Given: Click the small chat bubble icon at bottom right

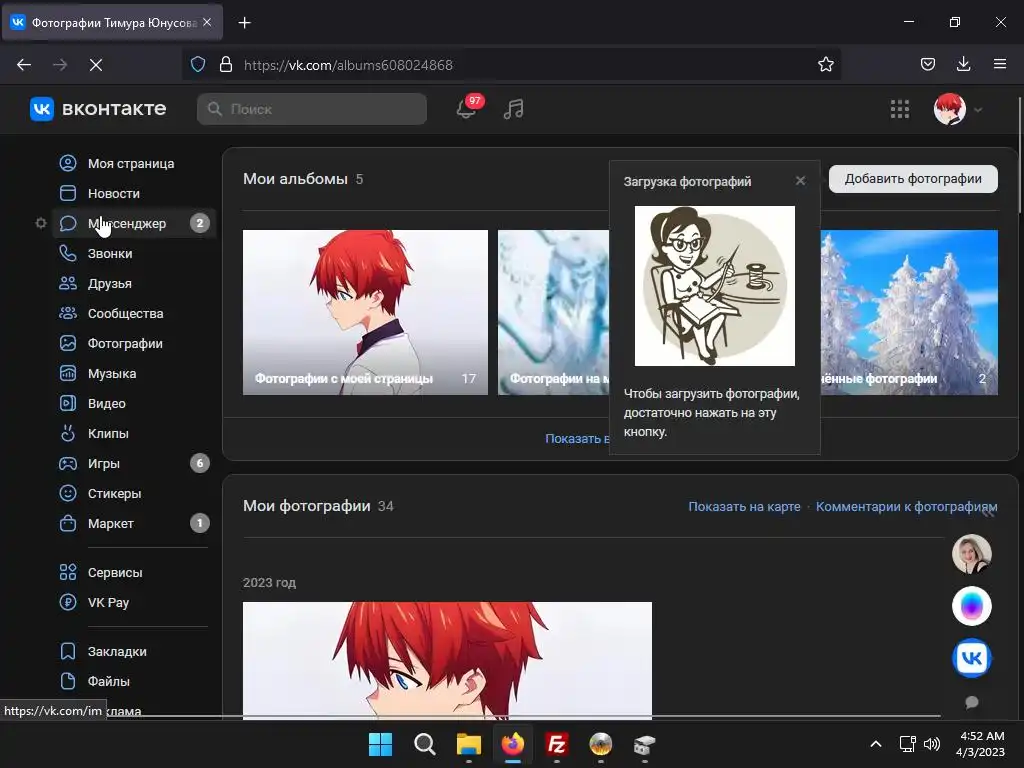Looking at the screenshot, I should (972, 702).
